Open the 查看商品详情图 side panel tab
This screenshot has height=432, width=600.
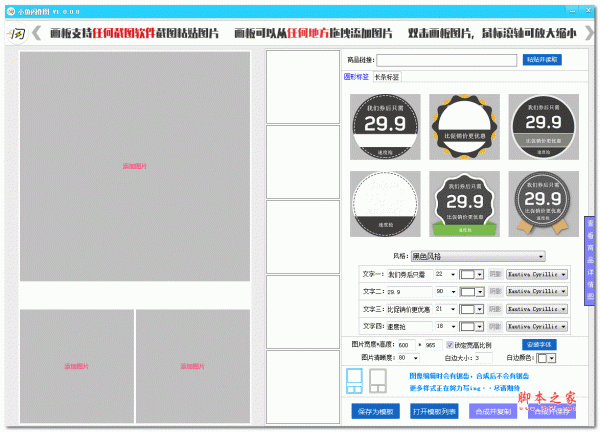[x=590, y=261]
